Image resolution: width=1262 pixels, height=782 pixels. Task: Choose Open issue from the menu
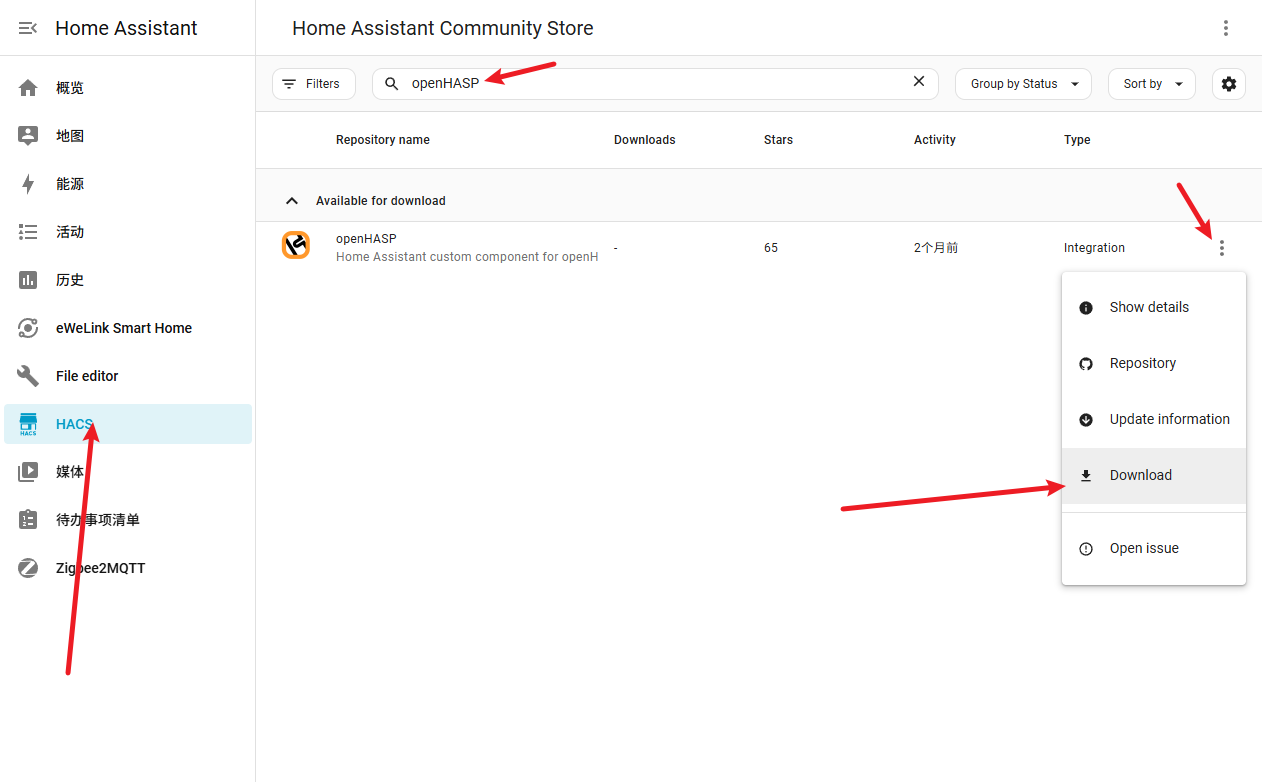(1154, 548)
